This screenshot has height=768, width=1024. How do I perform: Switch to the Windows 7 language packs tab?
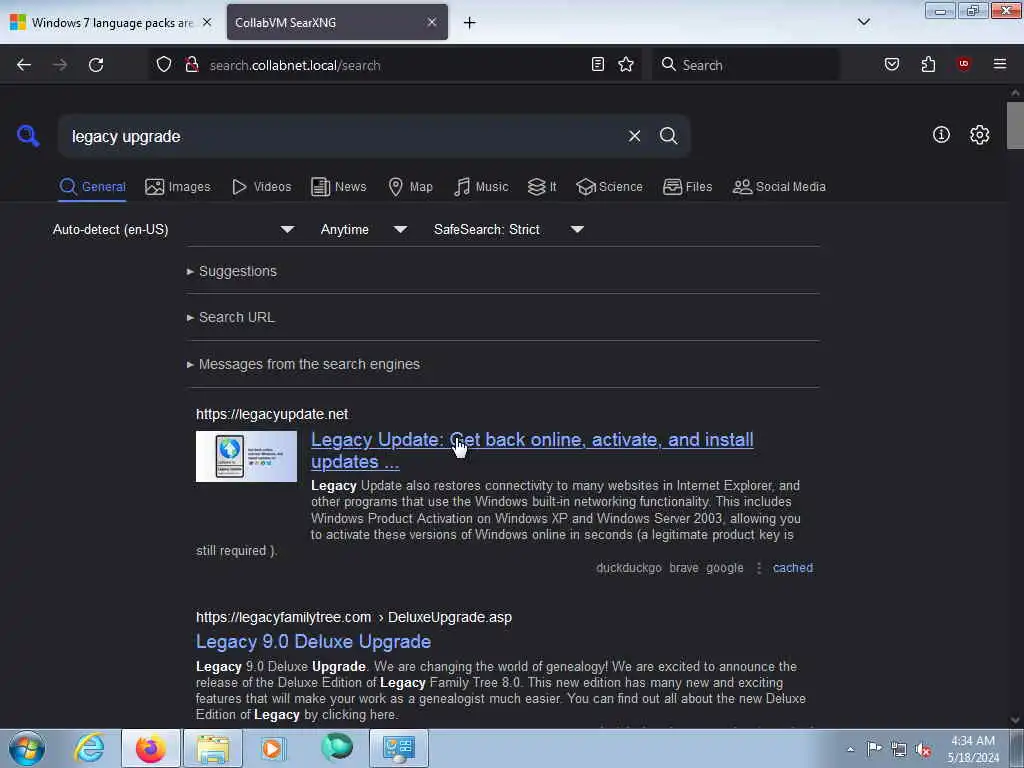pos(111,23)
